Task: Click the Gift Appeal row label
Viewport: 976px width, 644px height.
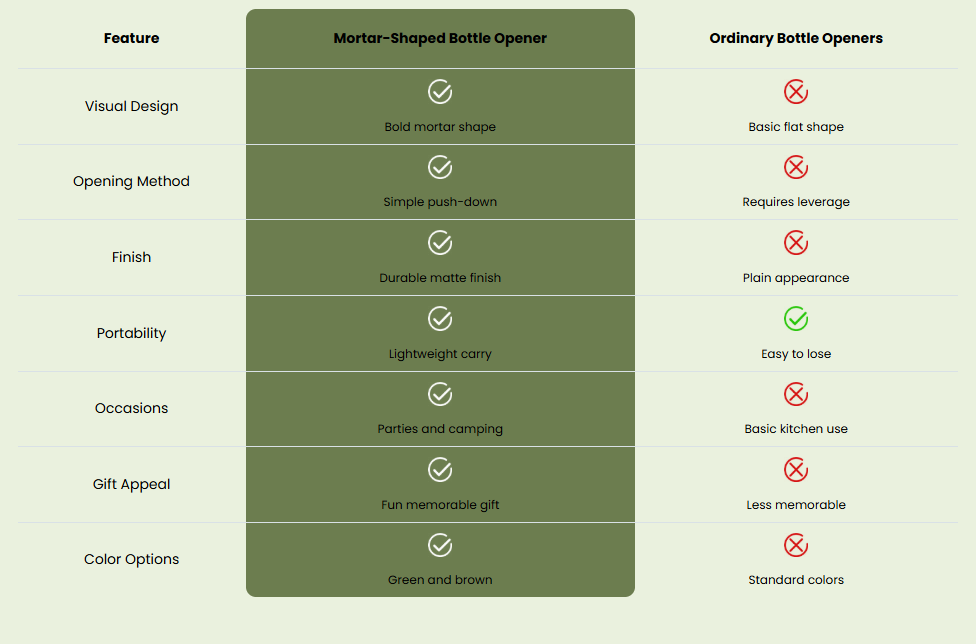Action: point(131,484)
